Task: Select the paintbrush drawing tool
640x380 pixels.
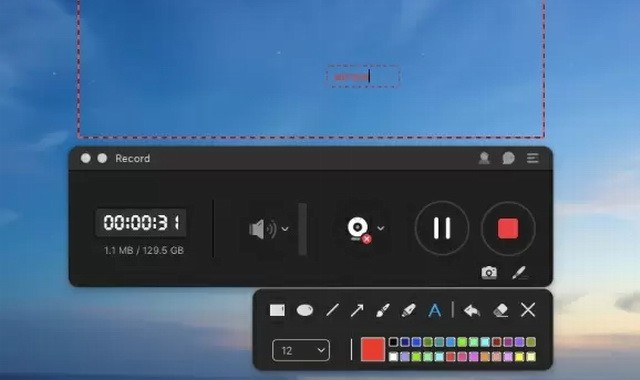Action: 382,310
